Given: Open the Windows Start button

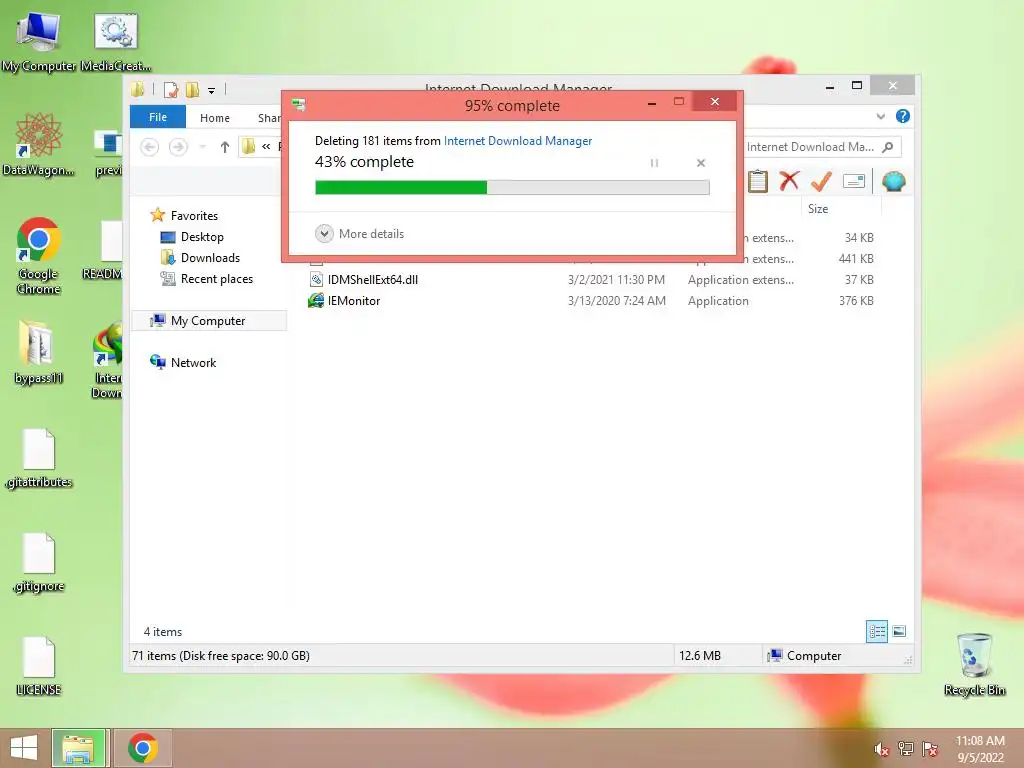Looking at the screenshot, I should click(x=24, y=748).
